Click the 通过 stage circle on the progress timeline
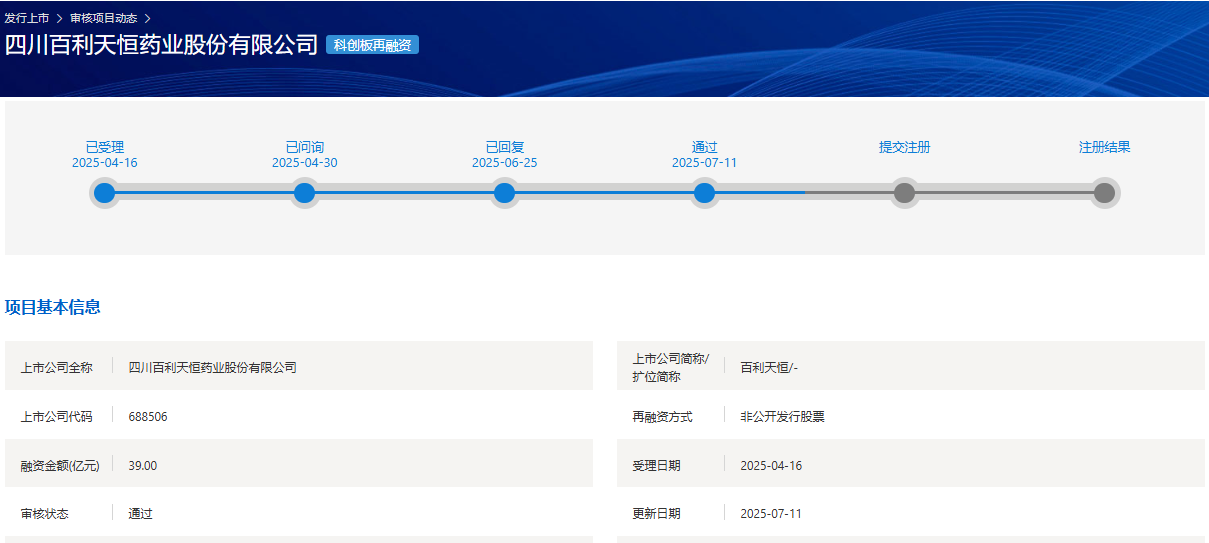Viewport: 1209px width, 543px height. 704,193
